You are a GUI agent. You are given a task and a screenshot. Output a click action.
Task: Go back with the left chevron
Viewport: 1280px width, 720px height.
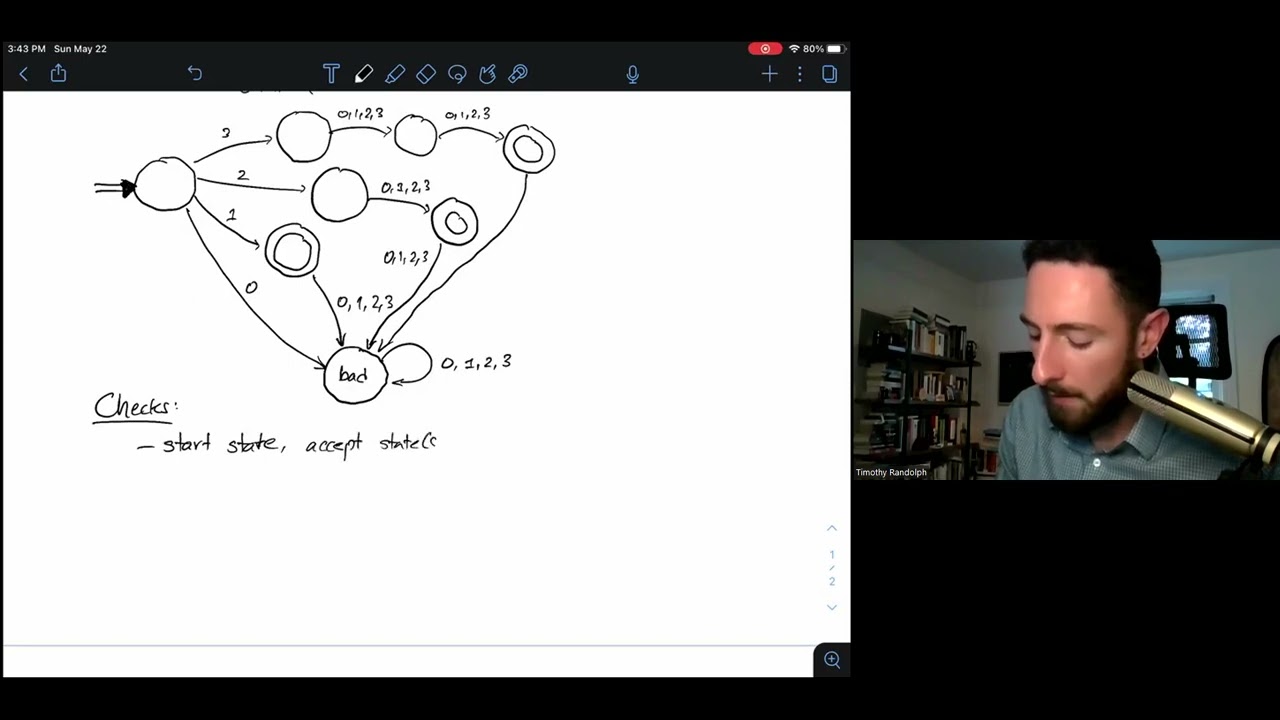click(24, 73)
